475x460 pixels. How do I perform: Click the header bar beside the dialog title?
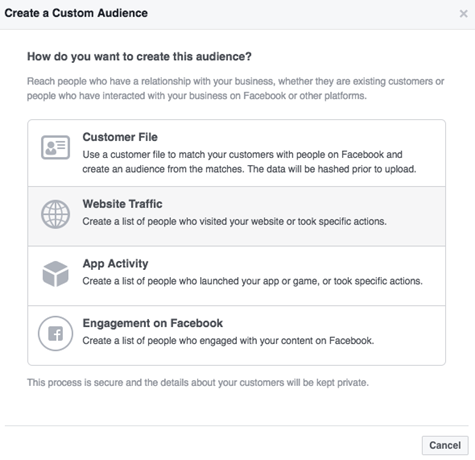click(300, 14)
